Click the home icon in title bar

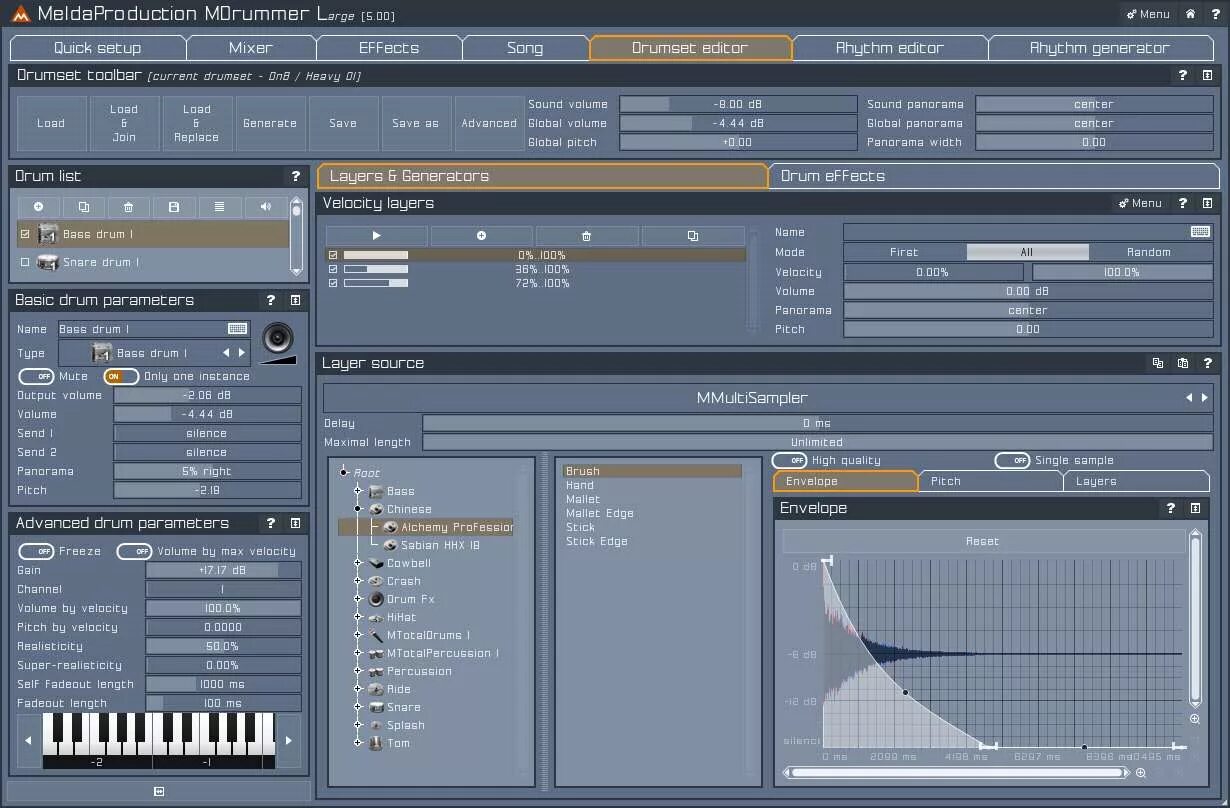(x=1190, y=14)
